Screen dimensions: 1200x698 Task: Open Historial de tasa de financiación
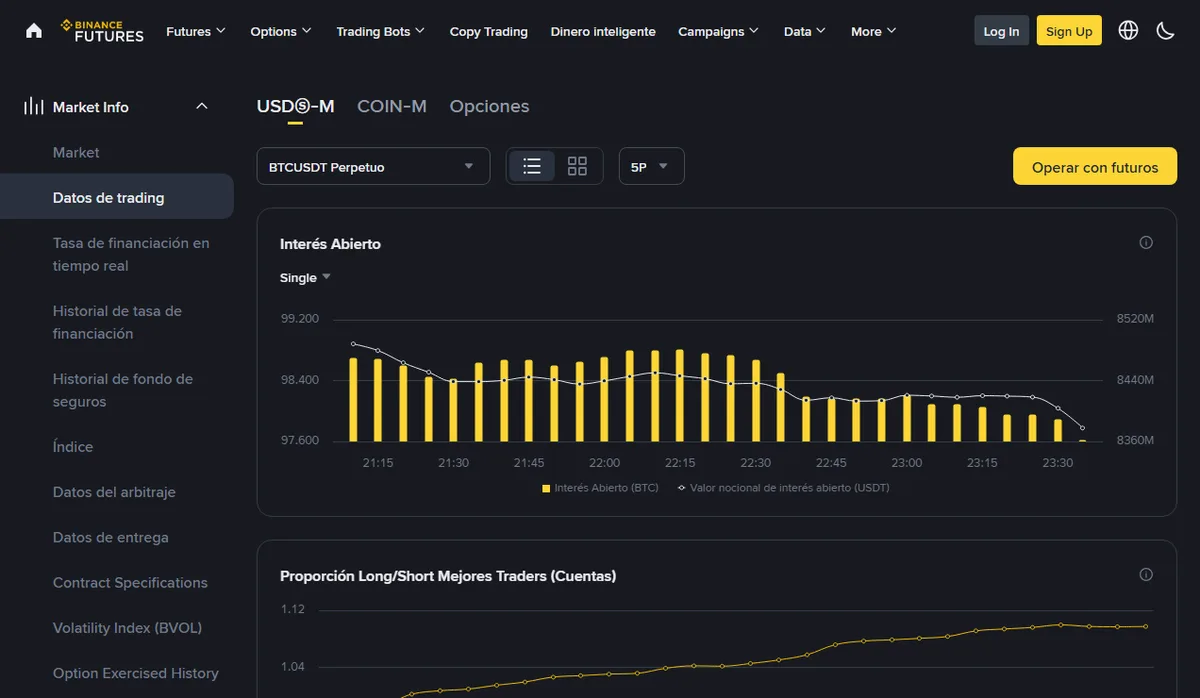(117, 322)
